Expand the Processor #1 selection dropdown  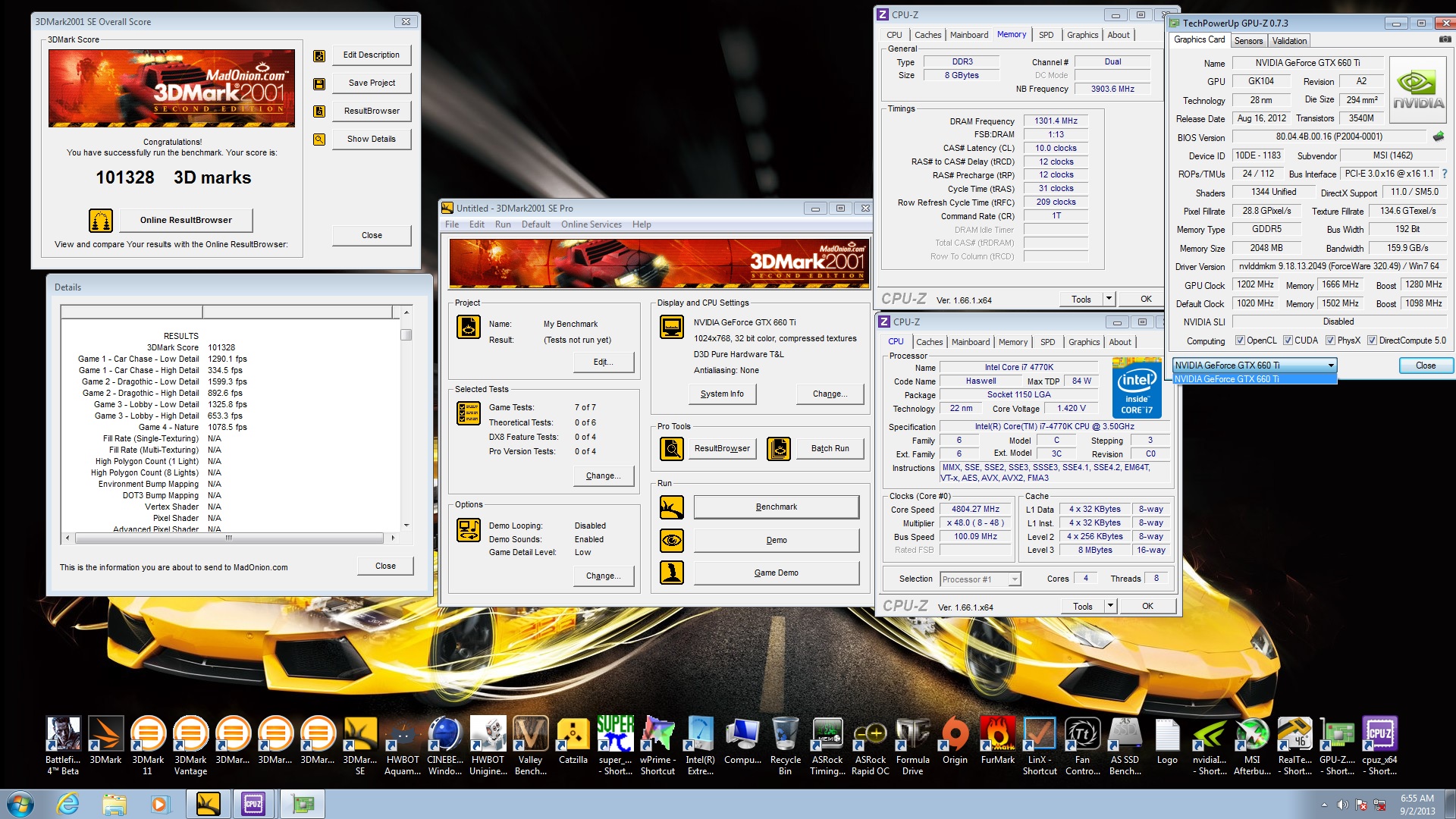tap(1014, 579)
